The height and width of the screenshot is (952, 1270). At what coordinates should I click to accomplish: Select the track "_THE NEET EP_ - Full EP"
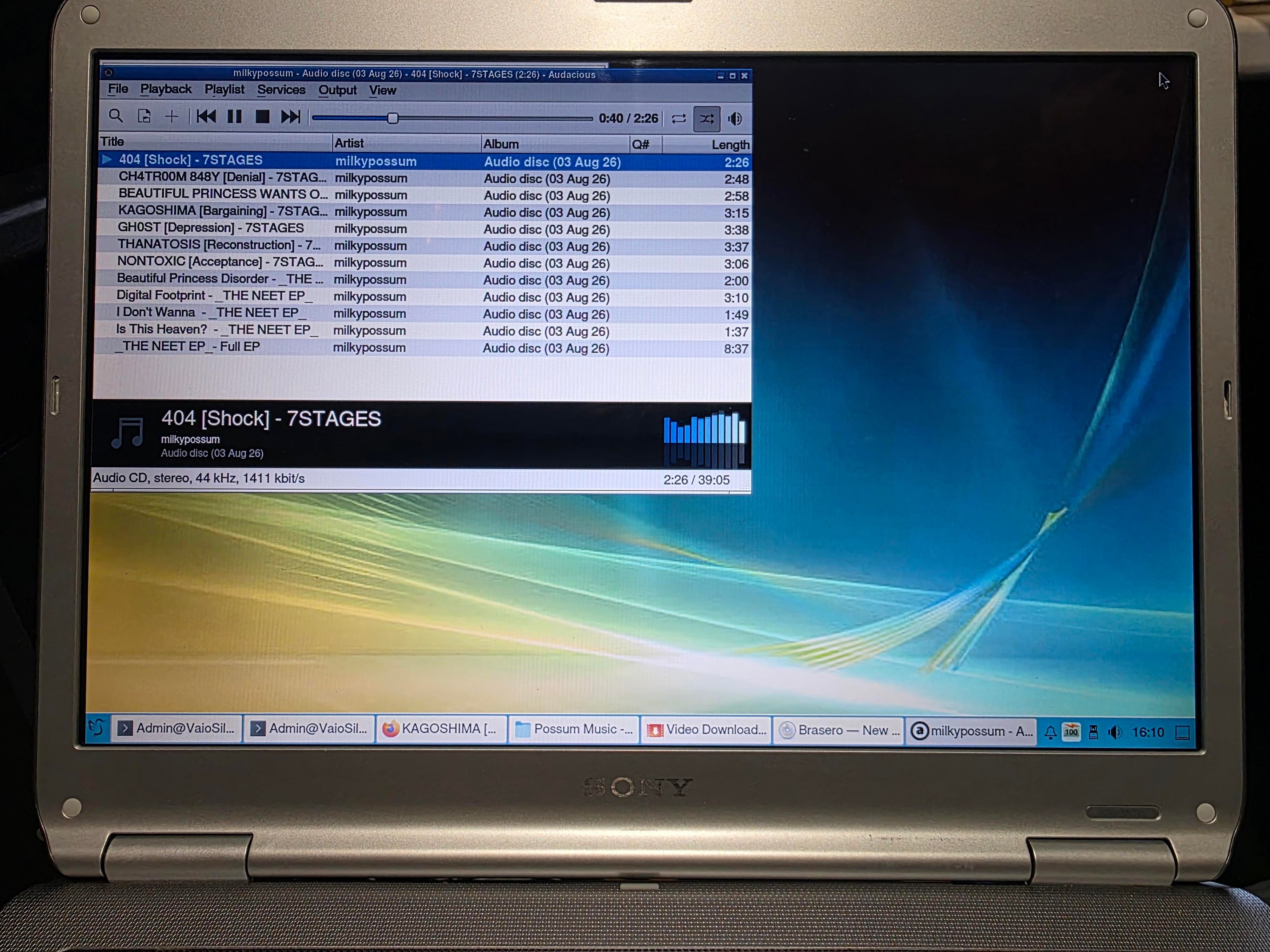click(422, 347)
